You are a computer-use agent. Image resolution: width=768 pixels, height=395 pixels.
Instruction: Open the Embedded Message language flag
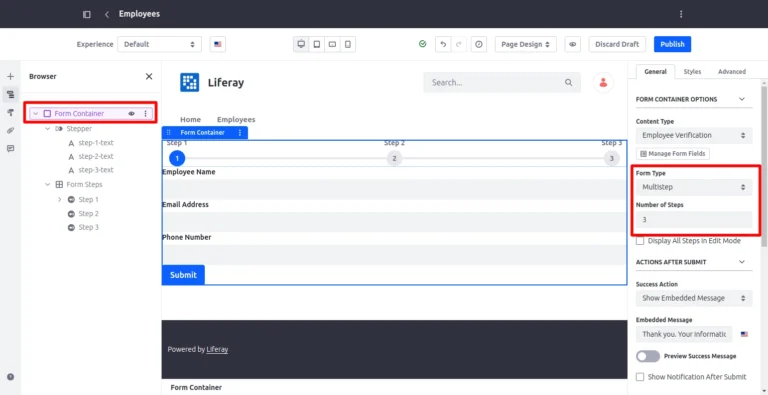744,334
